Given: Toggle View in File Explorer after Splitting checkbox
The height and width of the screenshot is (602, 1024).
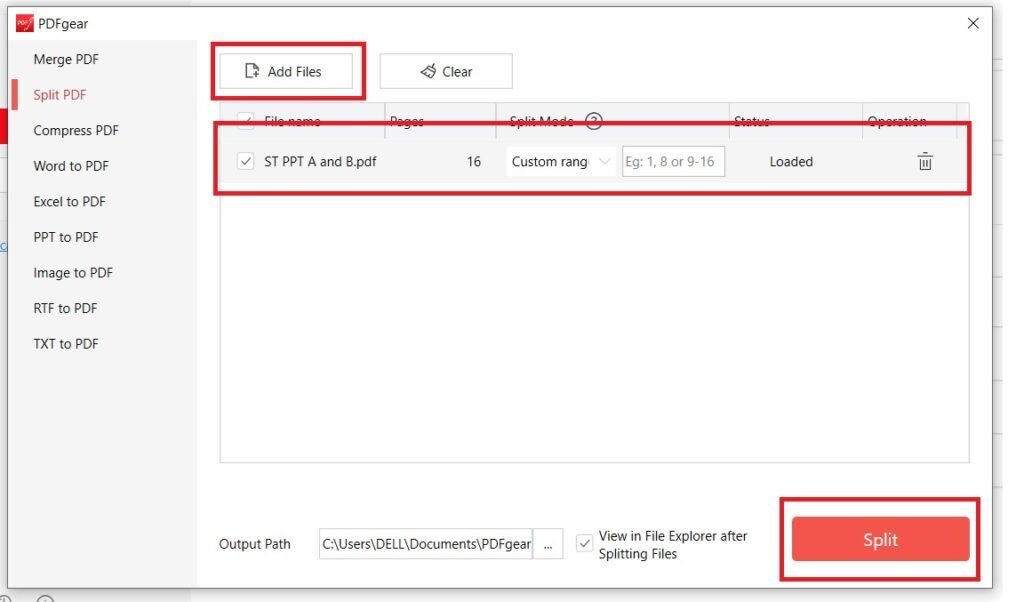Looking at the screenshot, I should [585, 544].
